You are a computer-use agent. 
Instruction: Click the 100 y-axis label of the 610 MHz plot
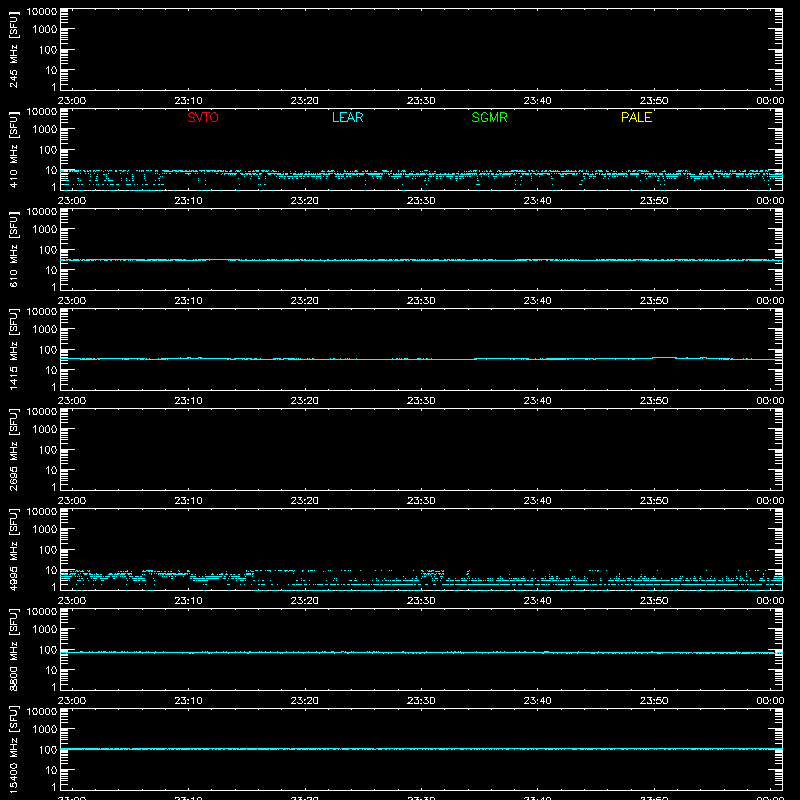(48, 250)
